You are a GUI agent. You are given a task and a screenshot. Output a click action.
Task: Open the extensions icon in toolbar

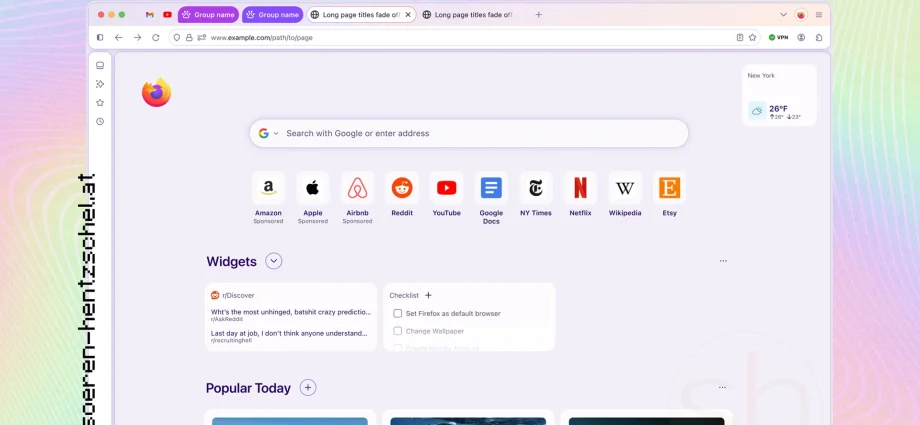[x=819, y=38]
